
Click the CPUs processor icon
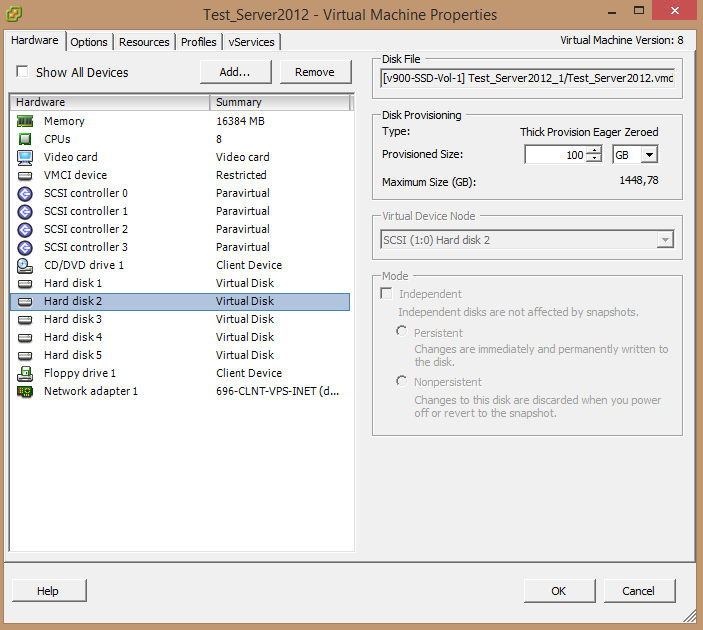[25, 139]
